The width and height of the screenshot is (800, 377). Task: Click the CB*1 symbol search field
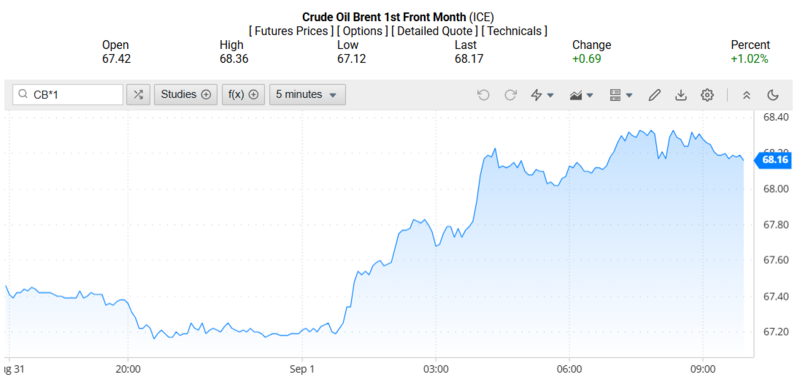point(68,94)
